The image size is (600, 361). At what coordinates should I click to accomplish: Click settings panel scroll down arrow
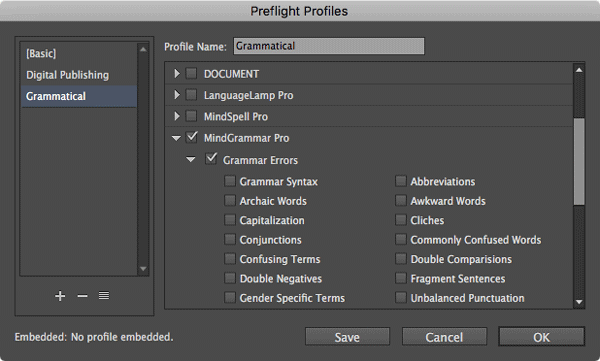[x=579, y=302]
